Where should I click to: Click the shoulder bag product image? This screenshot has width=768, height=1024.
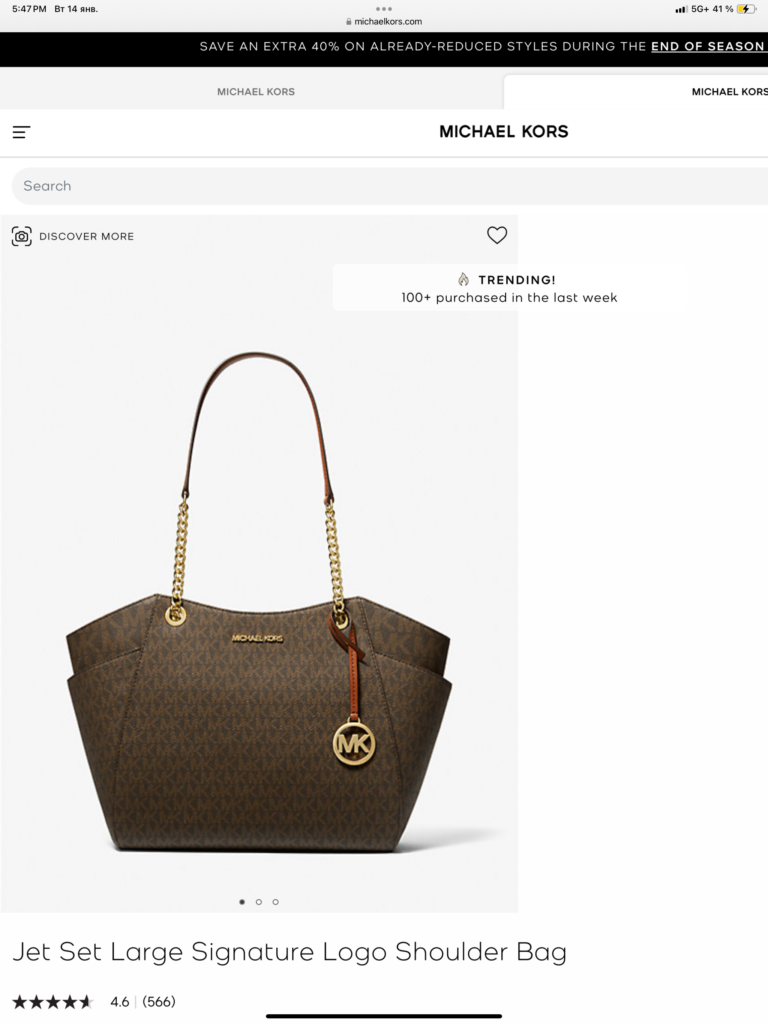(259, 601)
